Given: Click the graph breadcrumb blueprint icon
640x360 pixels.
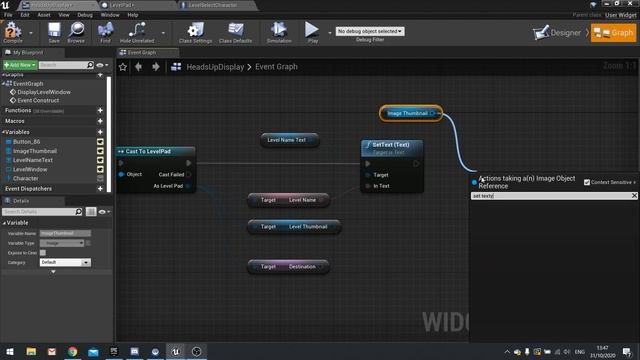Looking at the screenshot, I should (176, 67).
